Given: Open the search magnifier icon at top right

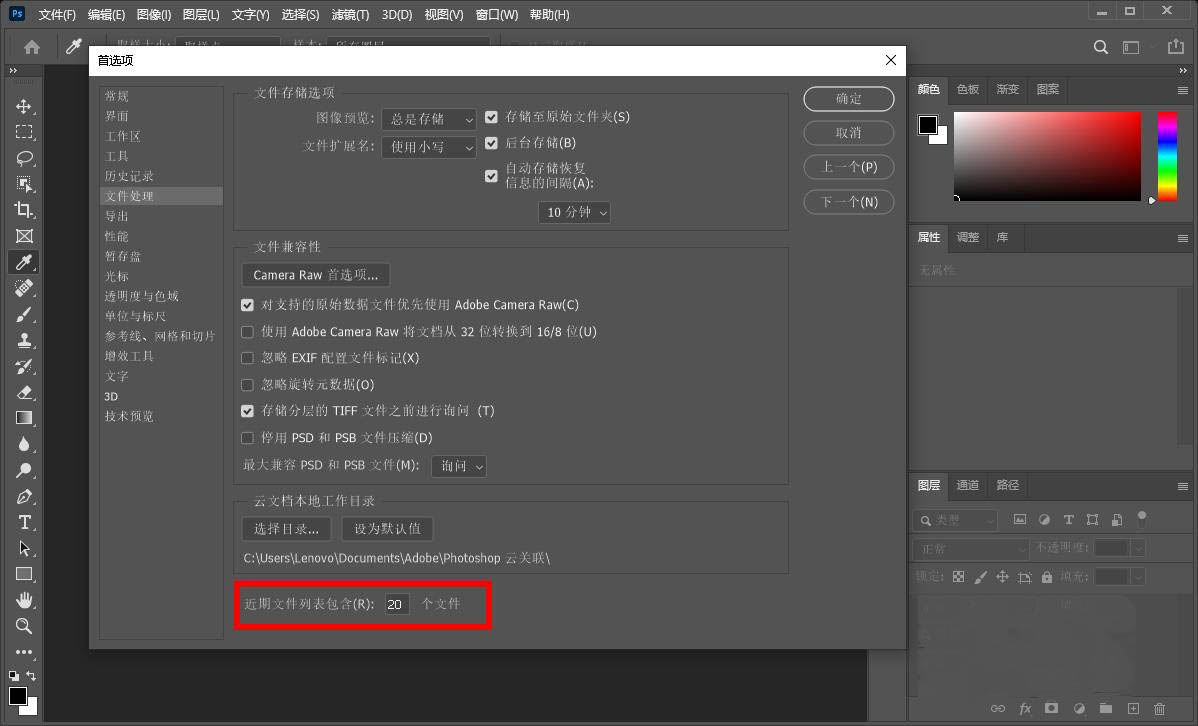Looking at the screenshot, I should (x=1100, y=47).
